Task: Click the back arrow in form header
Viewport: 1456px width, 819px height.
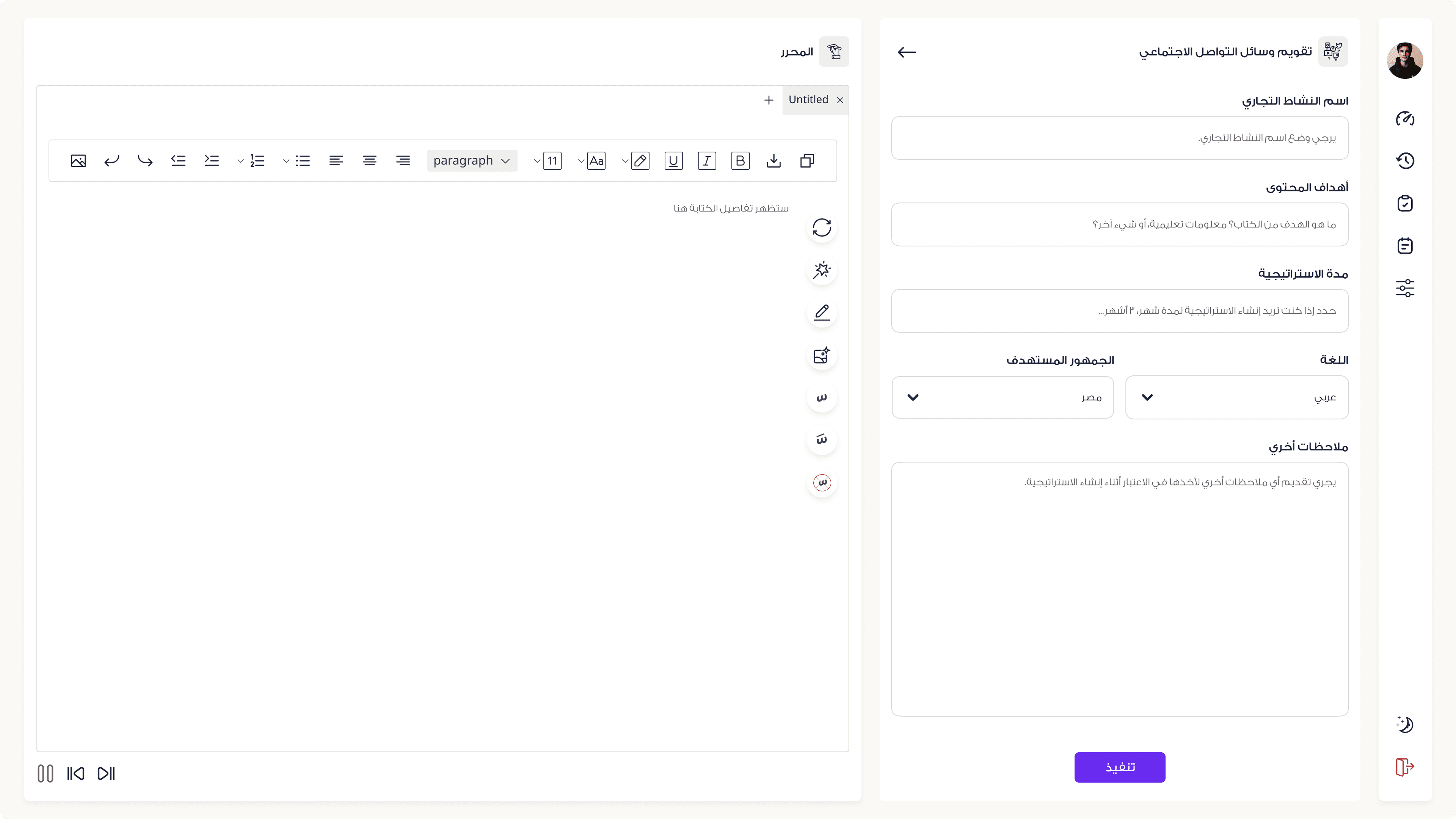Action: tap(907, 52)
